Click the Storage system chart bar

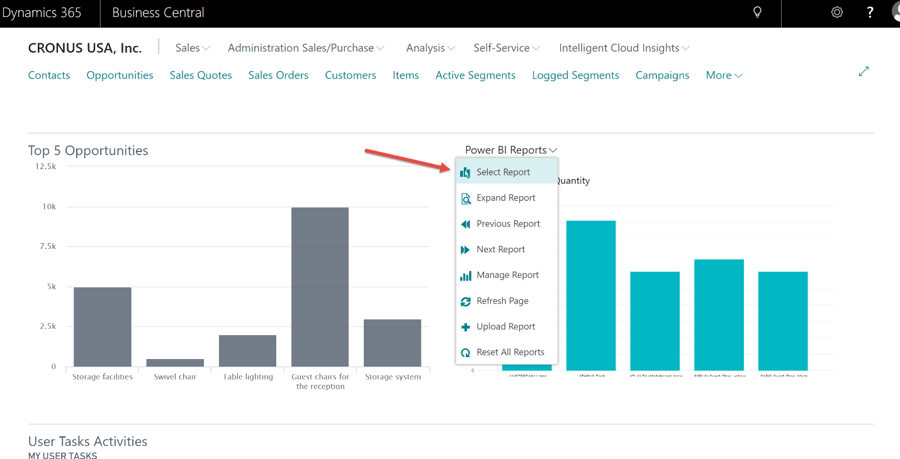[393, 343]
